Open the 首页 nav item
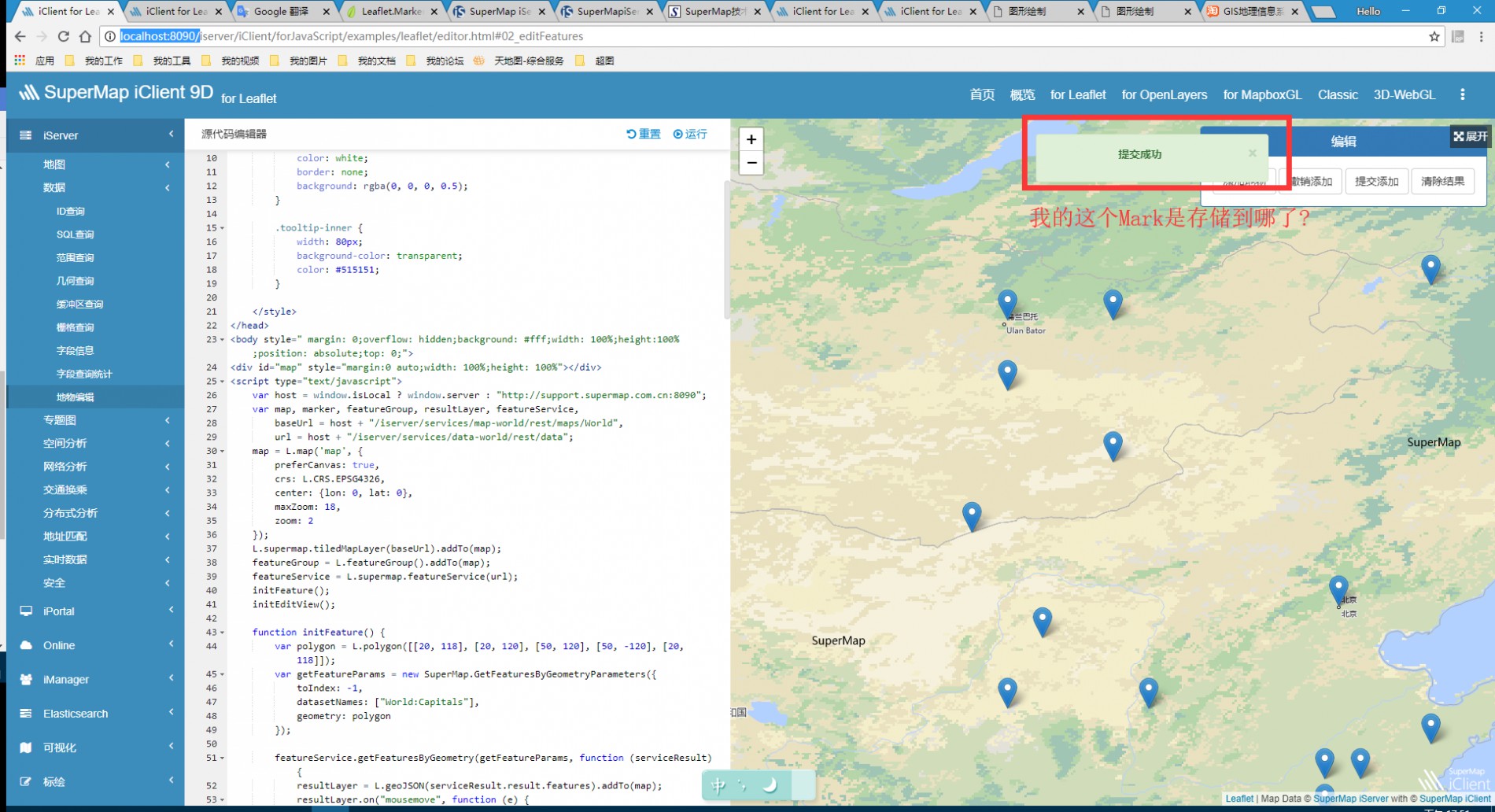The image size is (1495, 812). (x=982, y=94)
